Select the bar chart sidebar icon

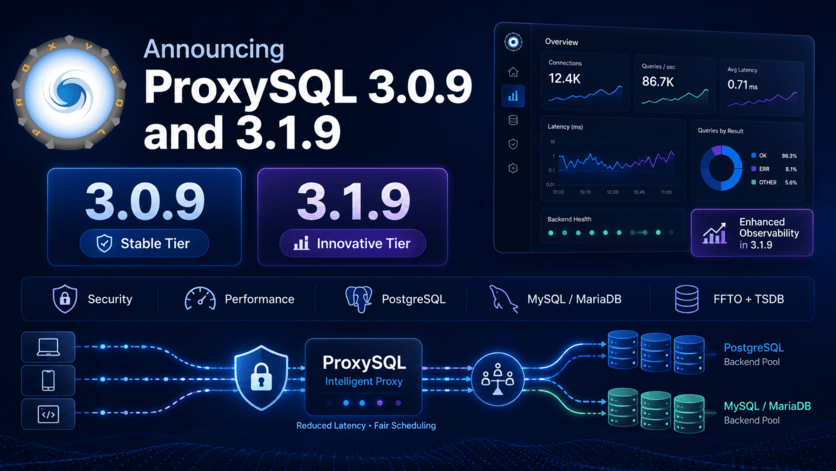(513, 96)
